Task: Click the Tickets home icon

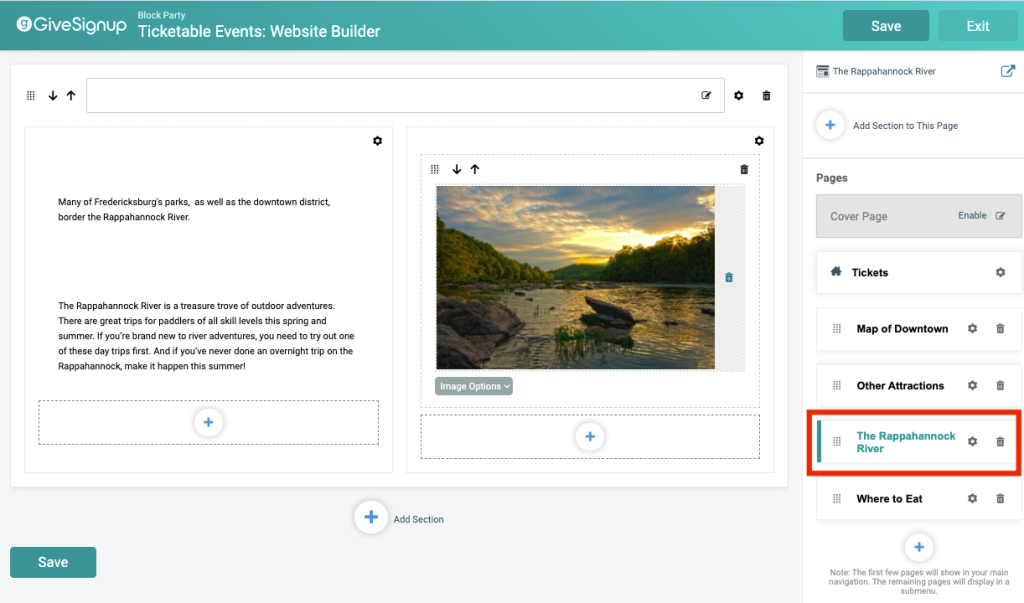Action: [x=835, y=272]
